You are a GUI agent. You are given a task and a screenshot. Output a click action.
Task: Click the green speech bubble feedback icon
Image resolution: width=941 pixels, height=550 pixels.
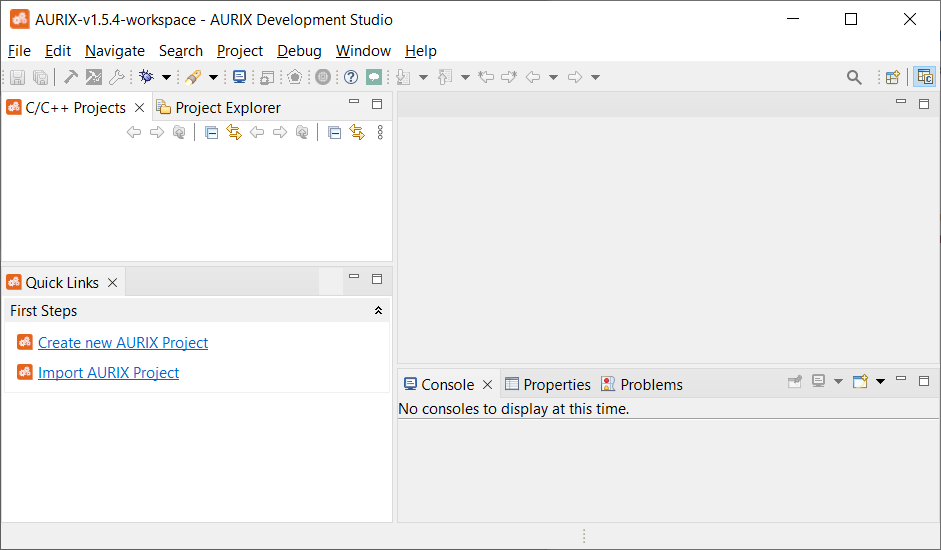pos(374,77)
